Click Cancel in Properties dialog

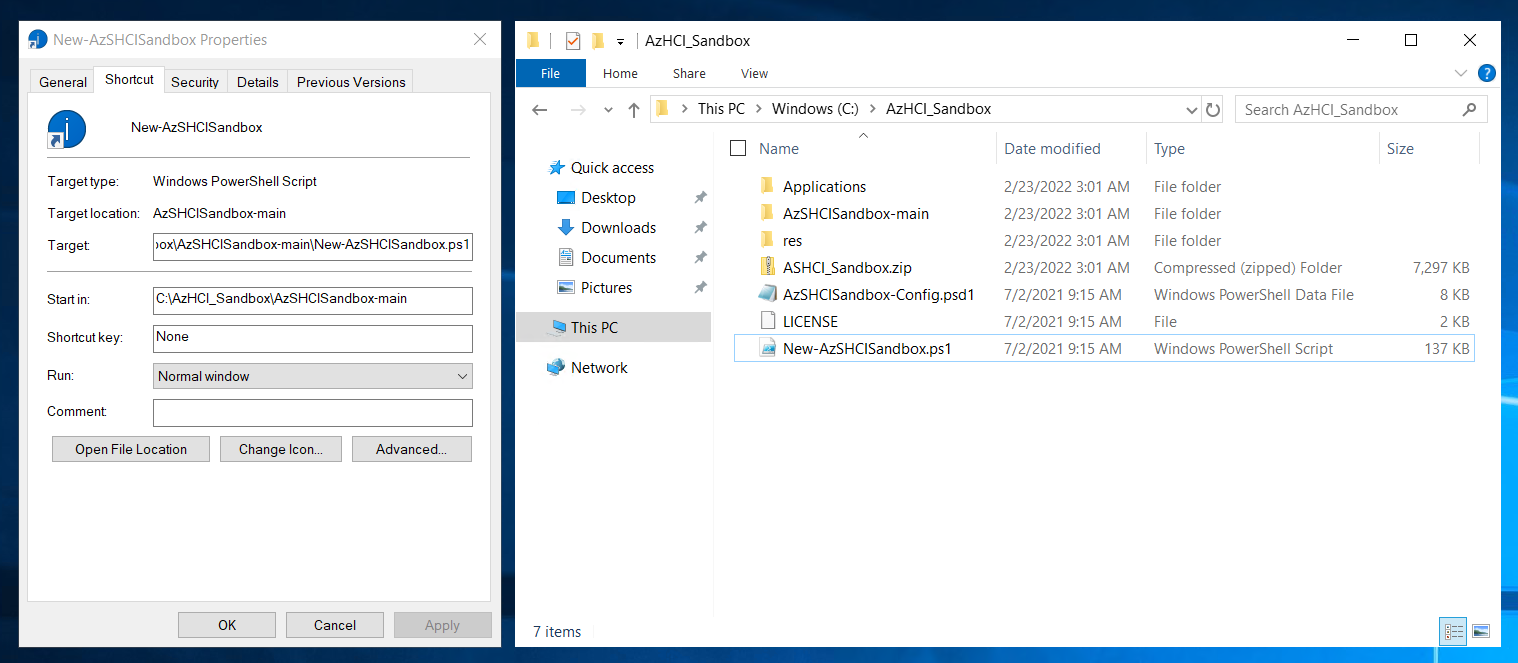coord(335,625)
